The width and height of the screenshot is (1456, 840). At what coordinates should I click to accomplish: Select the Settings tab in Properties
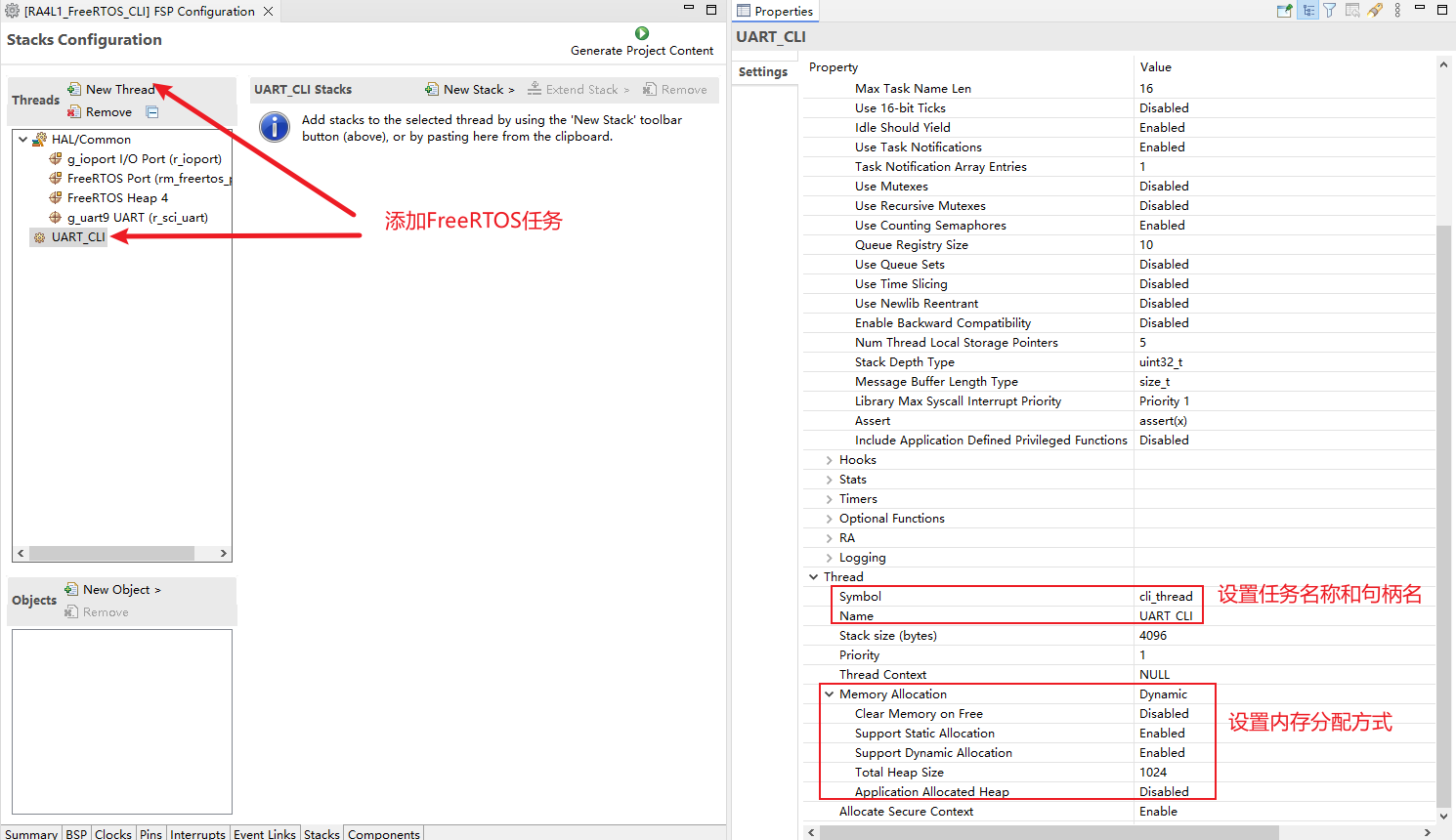(x=763, y=72)
